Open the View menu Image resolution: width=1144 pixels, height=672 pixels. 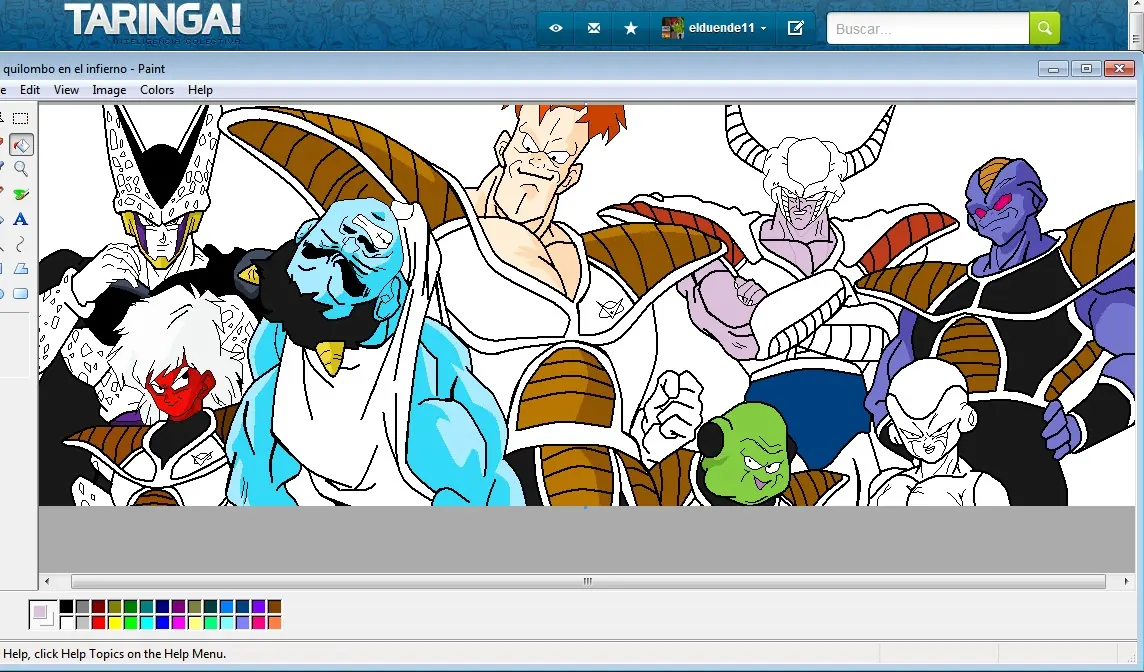pyautogui.click(x=66, y=90)
